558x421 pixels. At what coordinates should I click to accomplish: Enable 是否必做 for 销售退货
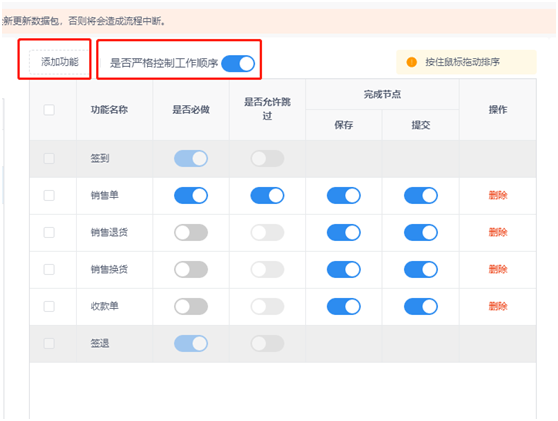191,232
